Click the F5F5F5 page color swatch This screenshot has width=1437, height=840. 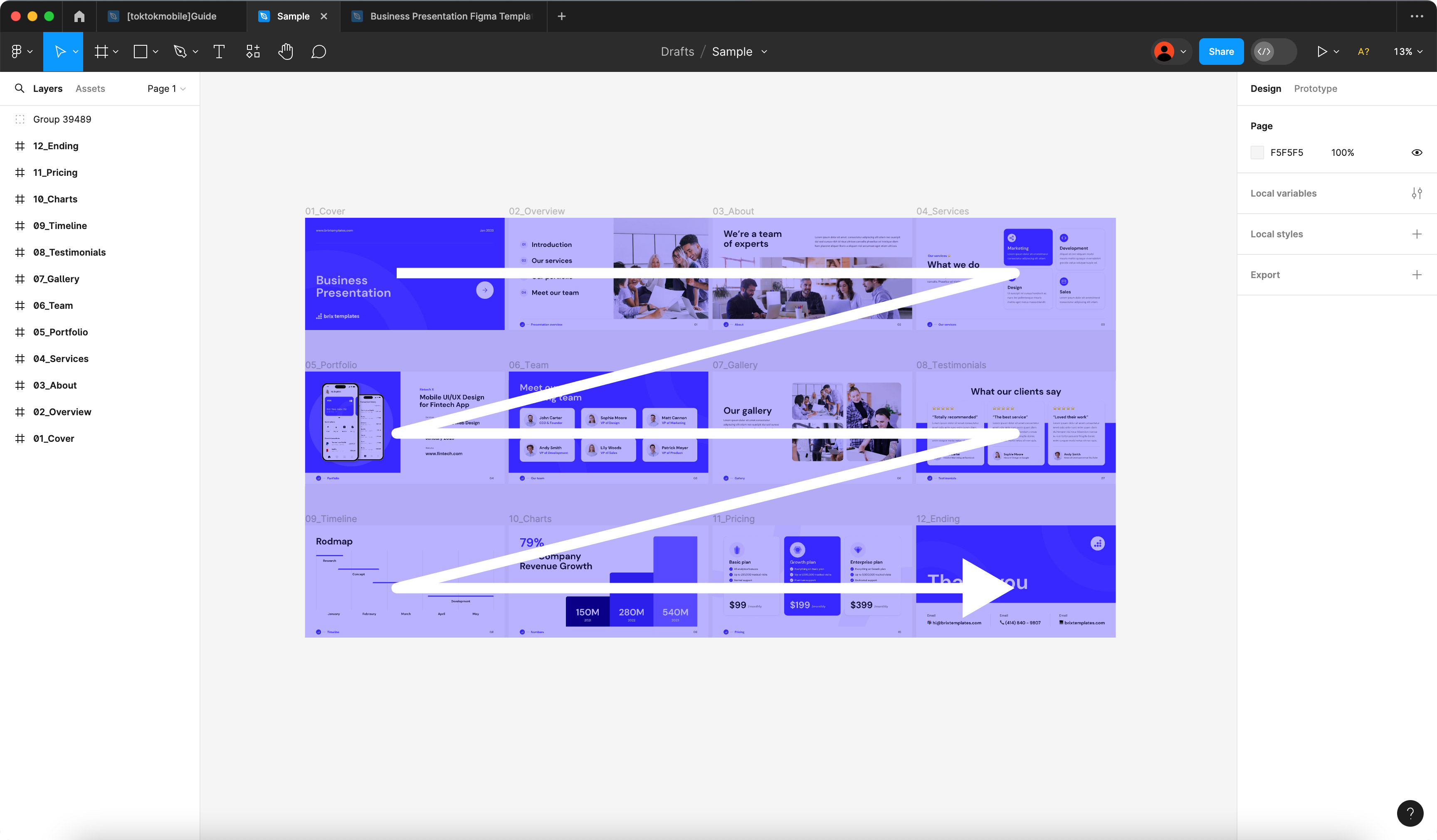click(1257, 153)
